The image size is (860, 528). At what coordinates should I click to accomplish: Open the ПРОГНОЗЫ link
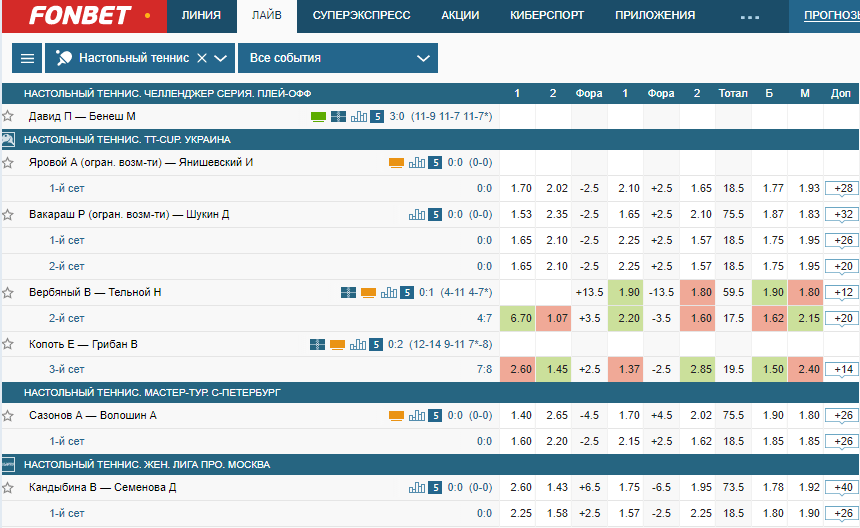pos(831,15)
